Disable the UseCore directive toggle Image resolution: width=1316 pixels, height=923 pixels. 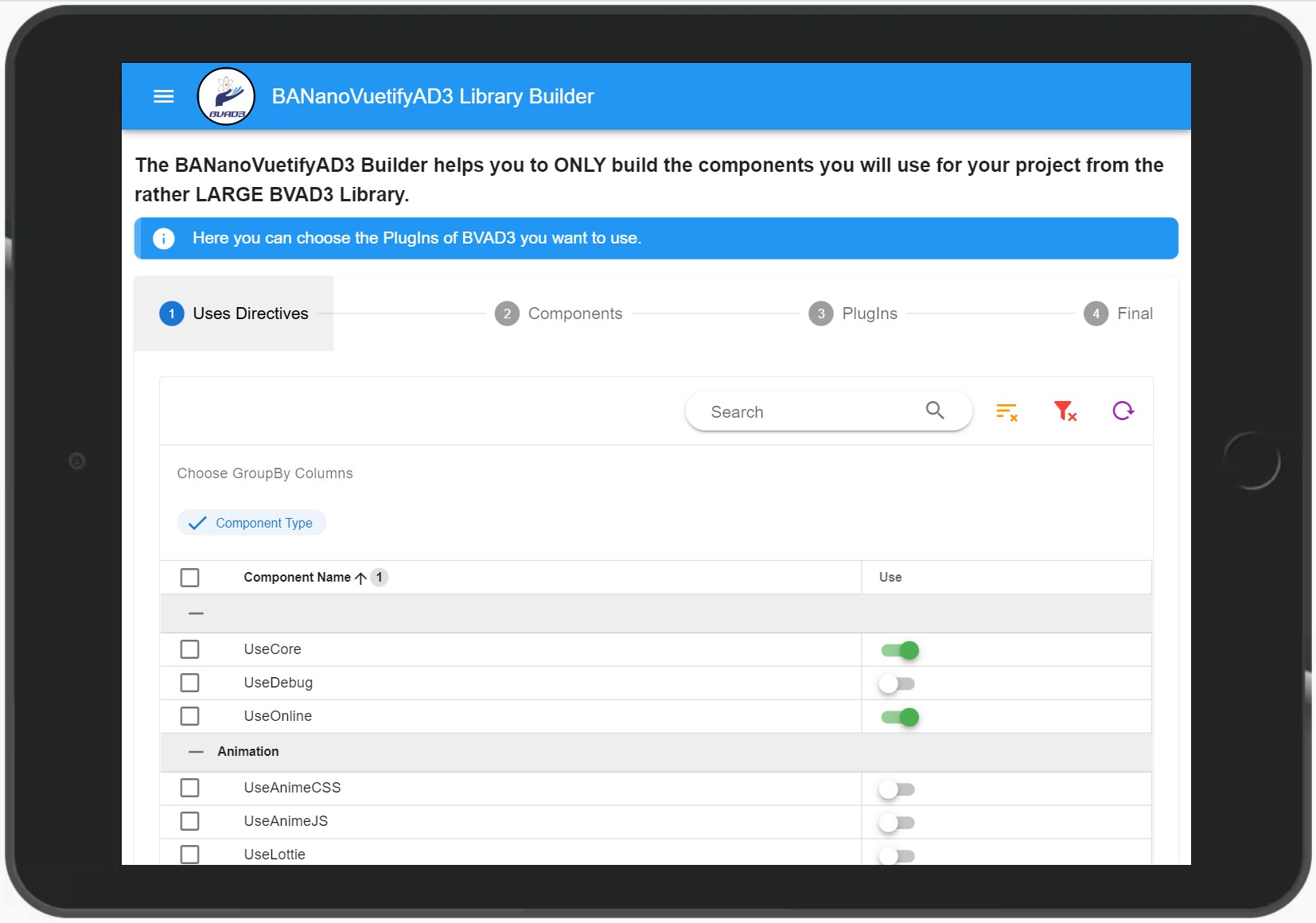[x=900, y=649]
